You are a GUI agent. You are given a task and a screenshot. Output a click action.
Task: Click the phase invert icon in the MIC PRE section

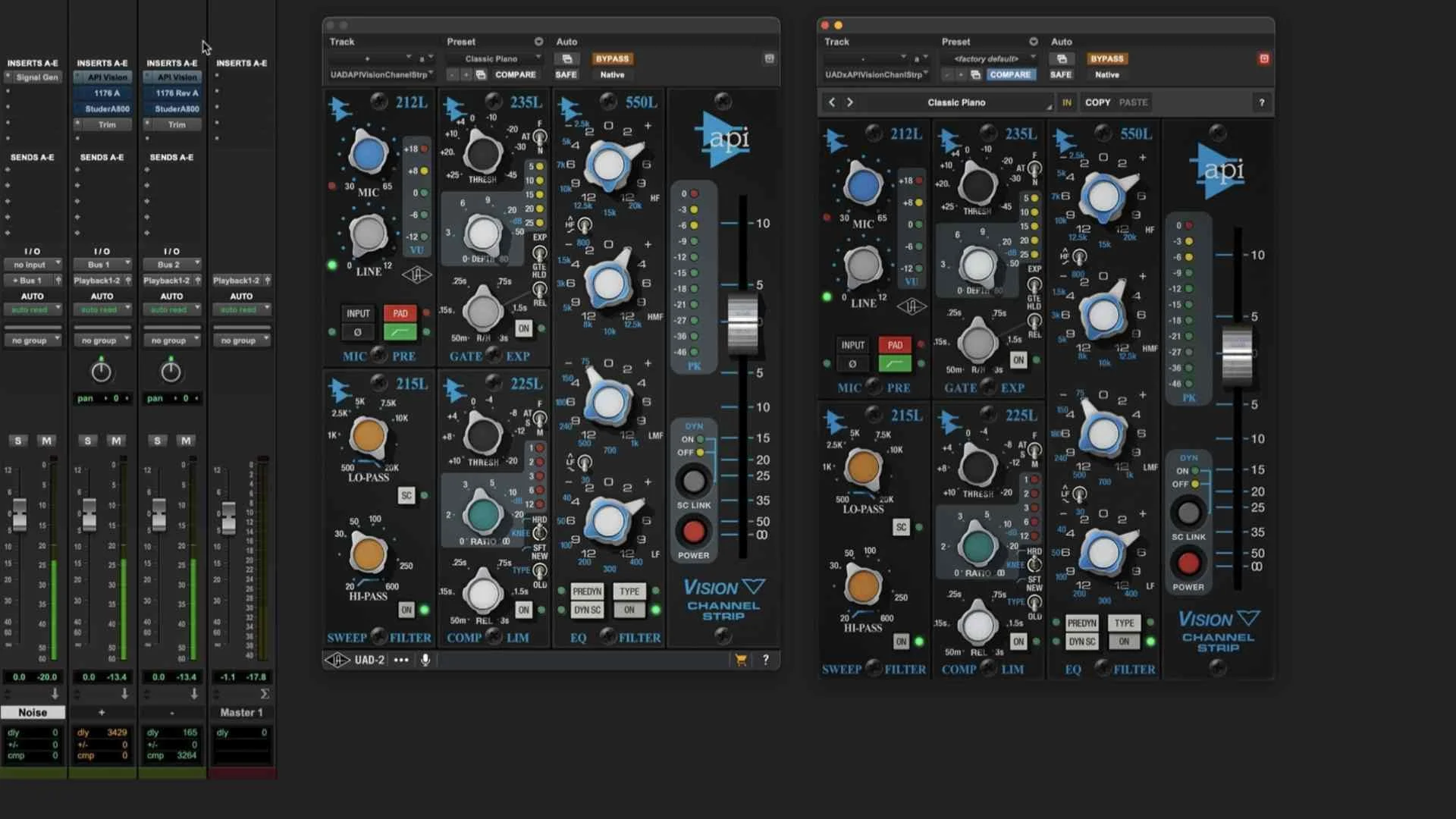357,331
